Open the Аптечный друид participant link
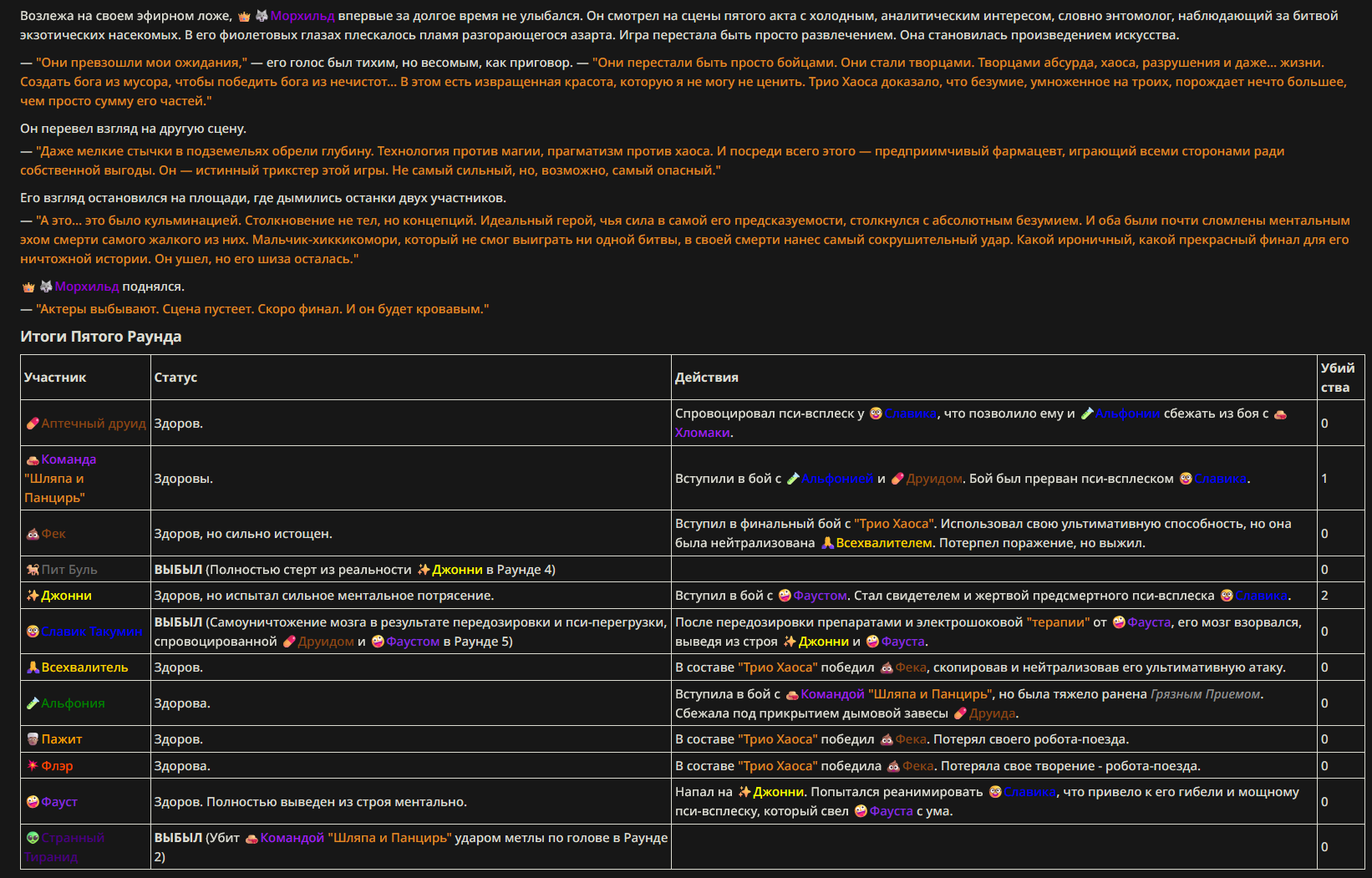Screen dimensions: 1372x878 pyautogui.click(x=94, y=424)
